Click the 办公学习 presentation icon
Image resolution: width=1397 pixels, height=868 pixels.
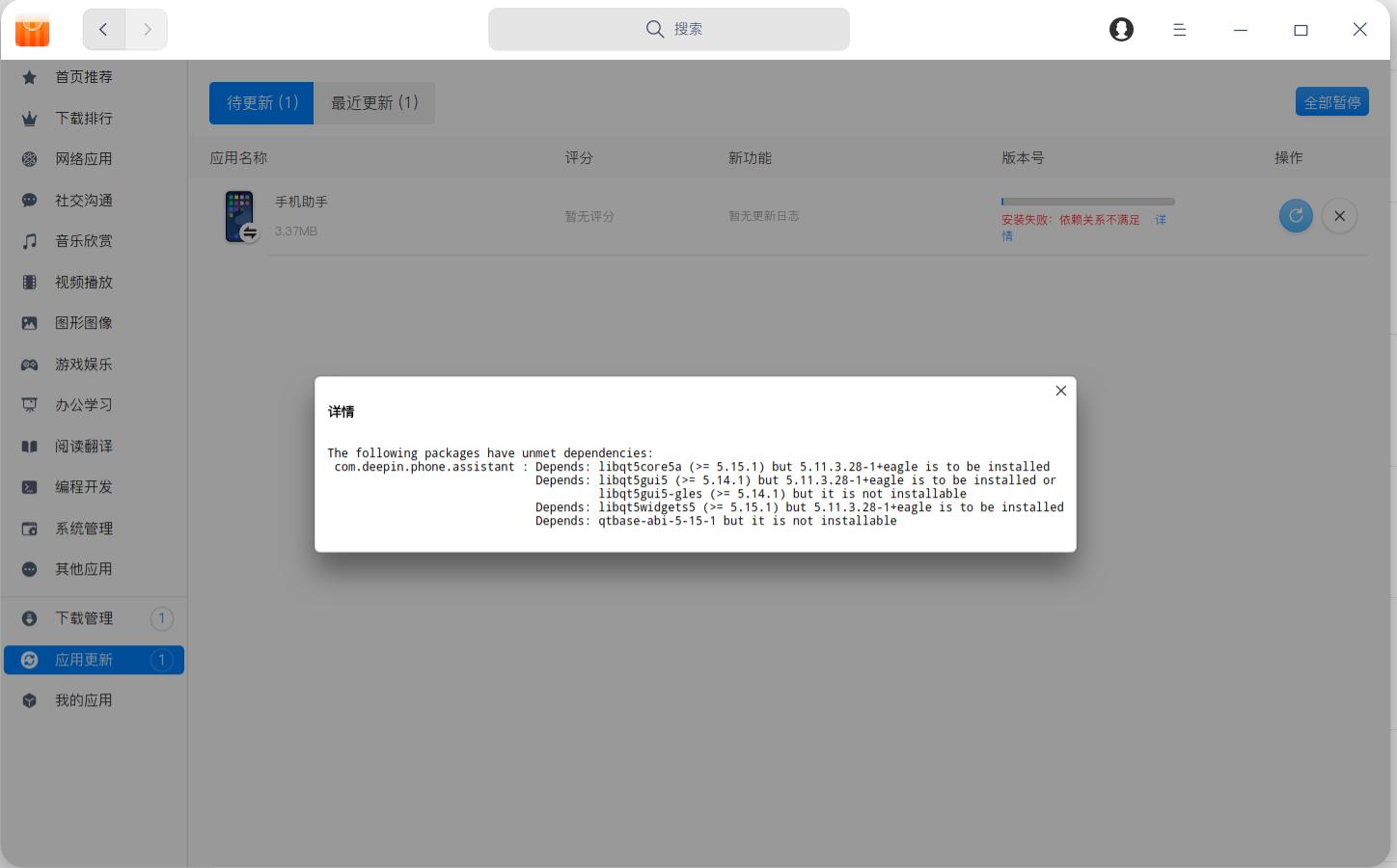pos(30,405)
